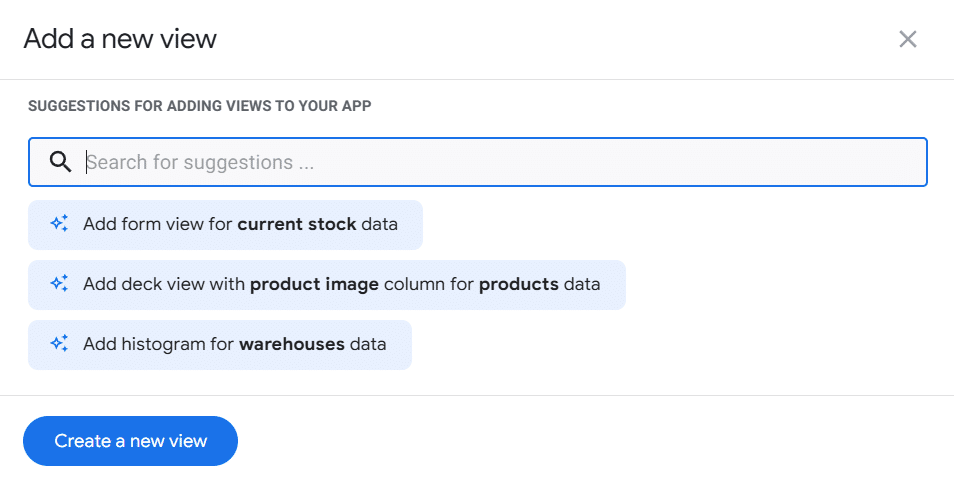Select the bold 'product image' text
954x484 pixels.
[314, 284]
